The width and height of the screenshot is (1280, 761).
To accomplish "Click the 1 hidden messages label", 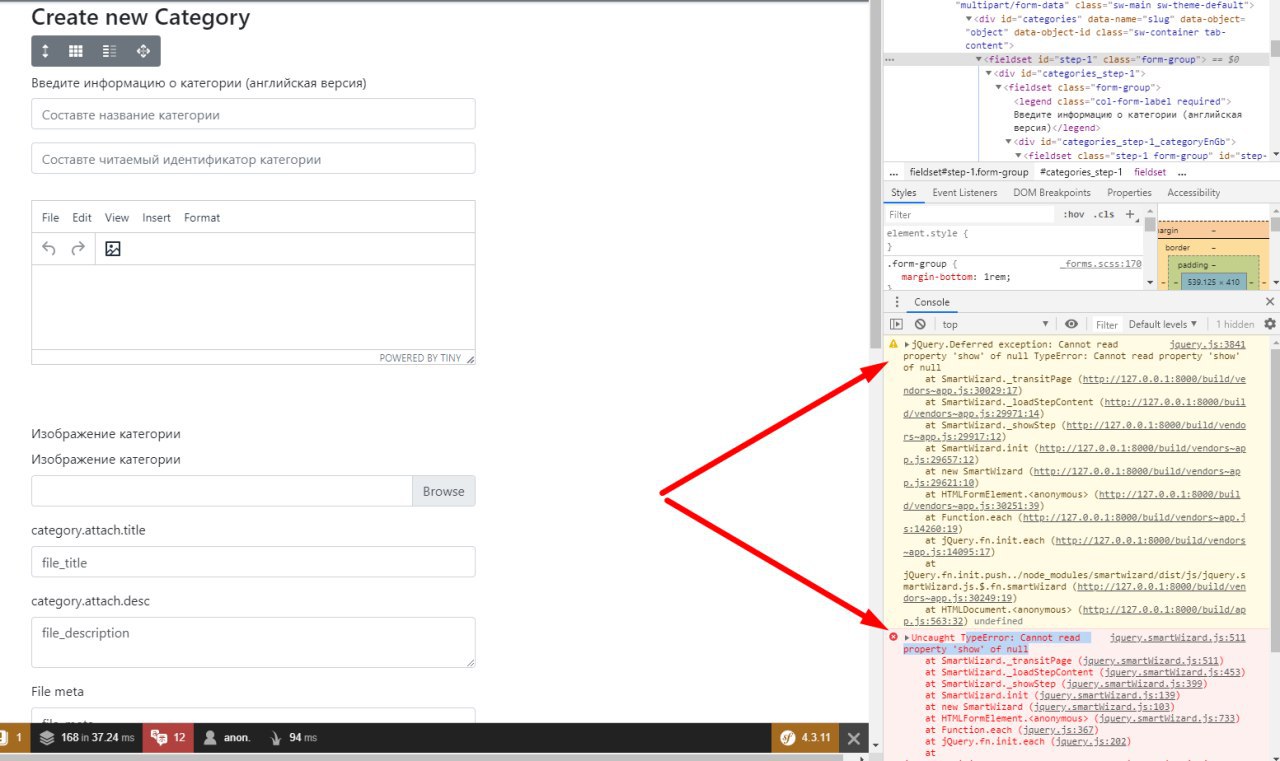I will [1235, 324].
